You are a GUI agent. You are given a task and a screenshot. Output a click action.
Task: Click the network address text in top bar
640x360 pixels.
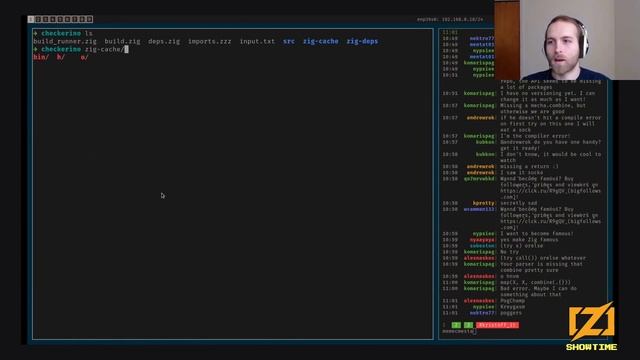[x=450, y=19]
